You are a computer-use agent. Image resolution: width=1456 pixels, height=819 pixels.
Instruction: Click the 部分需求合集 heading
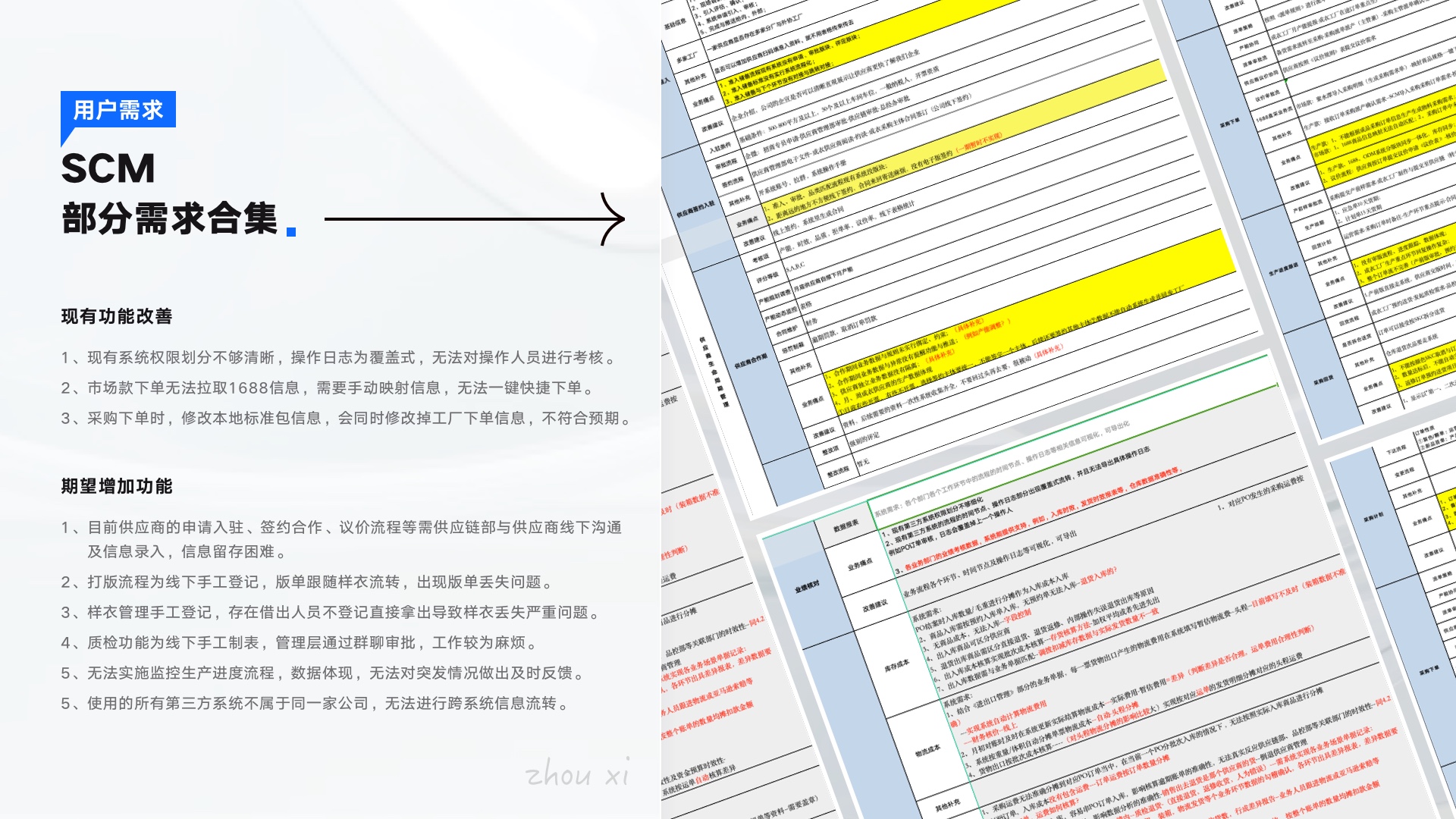point(170,219)
